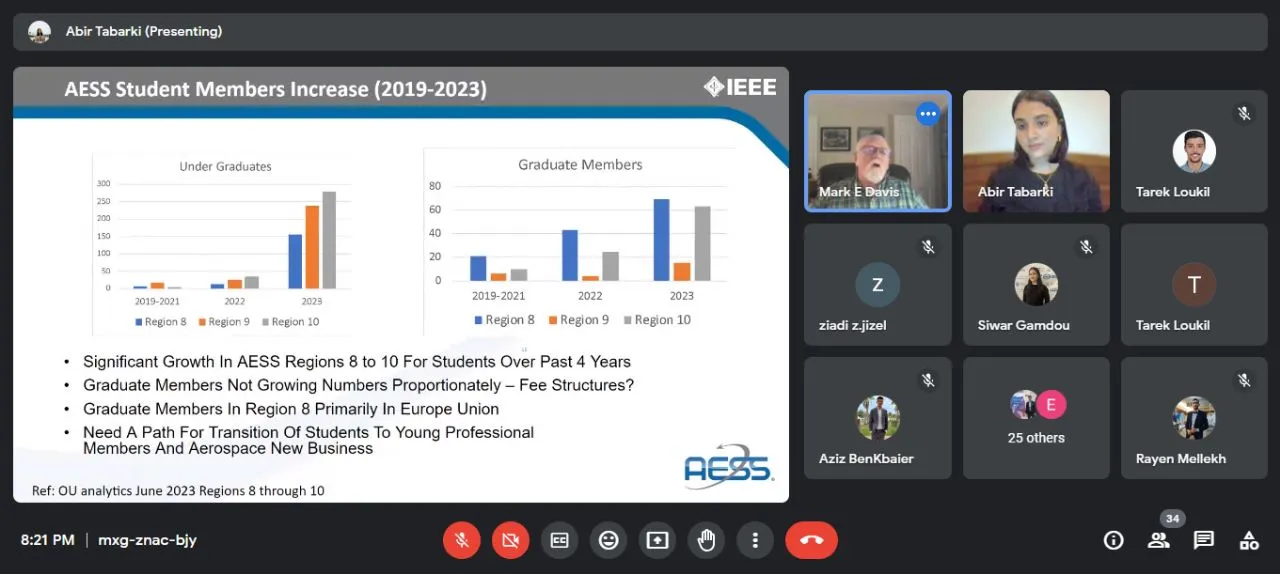Click Abir Tabarki presenter avatar in top bar
Screen dimensions: 1280x574
coord(39,31)
